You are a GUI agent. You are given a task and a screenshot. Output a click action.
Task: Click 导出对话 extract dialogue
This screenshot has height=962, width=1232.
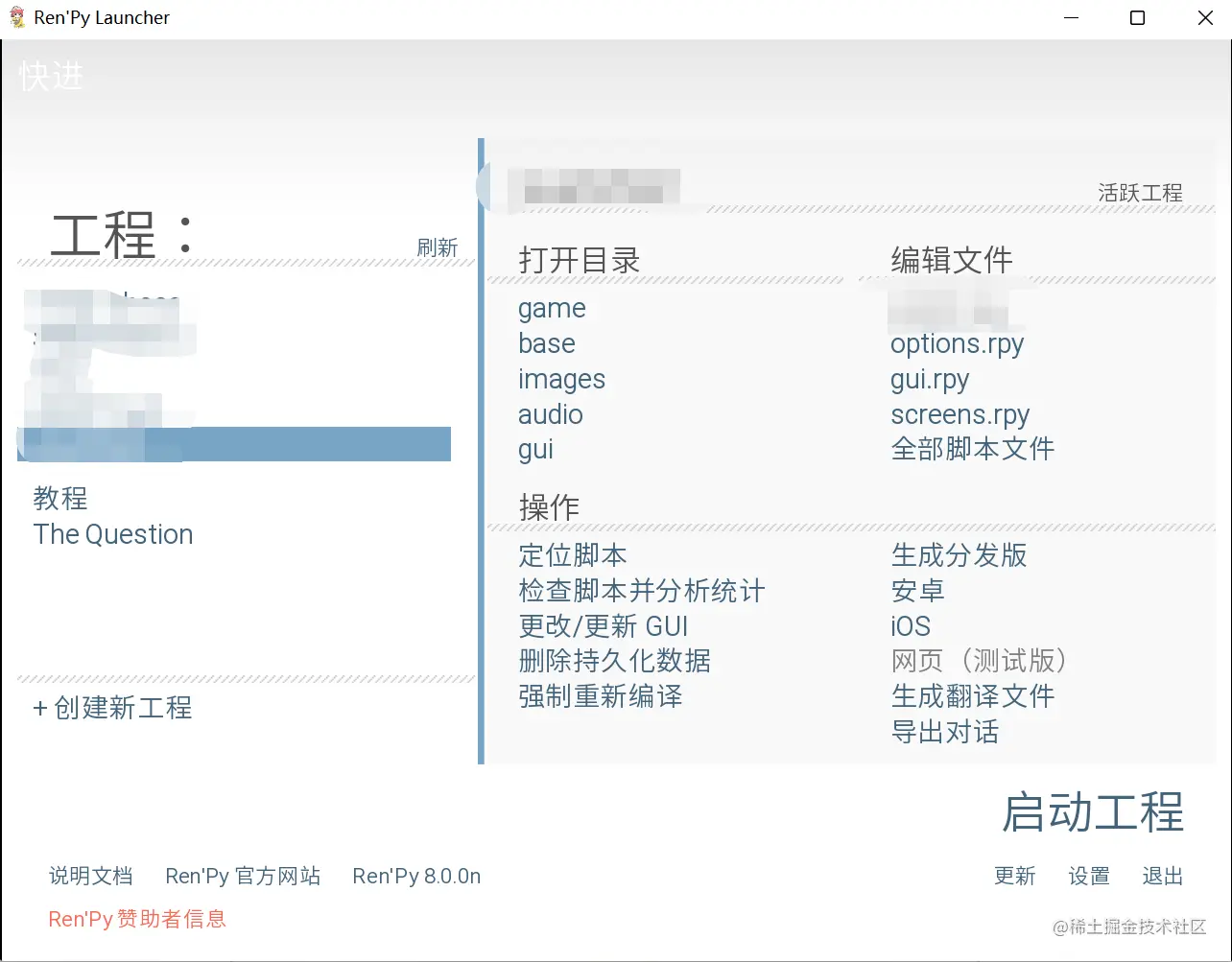944,732
